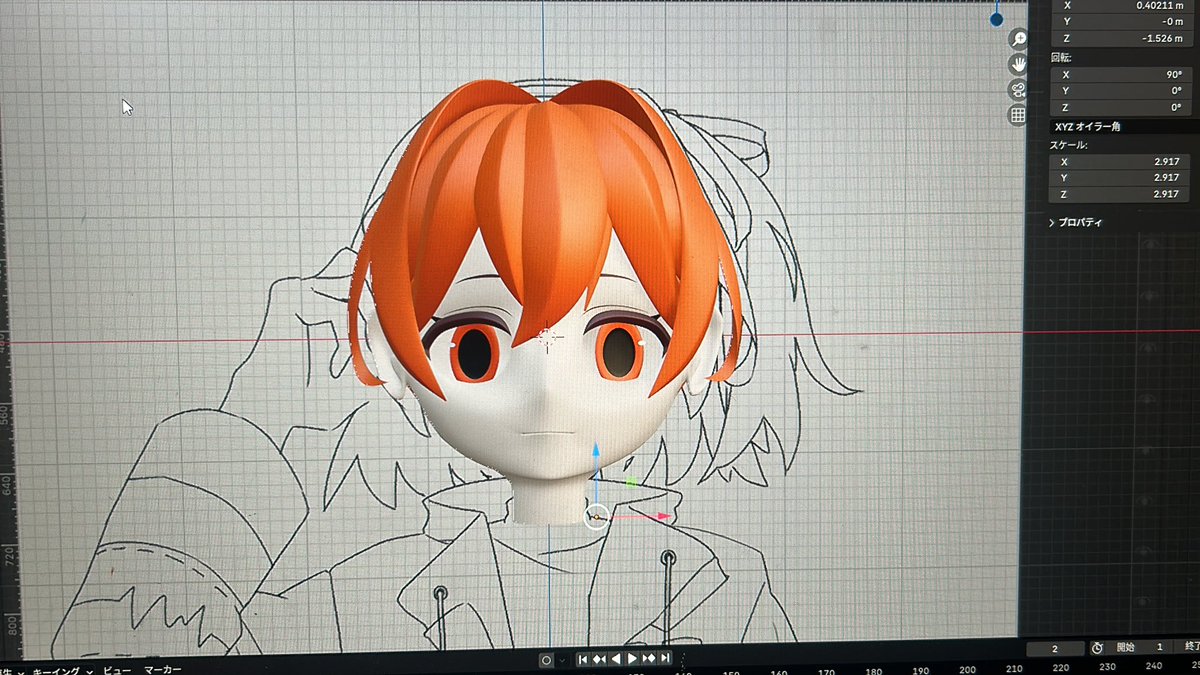Click the Move View hand icon
Viewport: 1200px width, 675px height.
pos(1018,63)
